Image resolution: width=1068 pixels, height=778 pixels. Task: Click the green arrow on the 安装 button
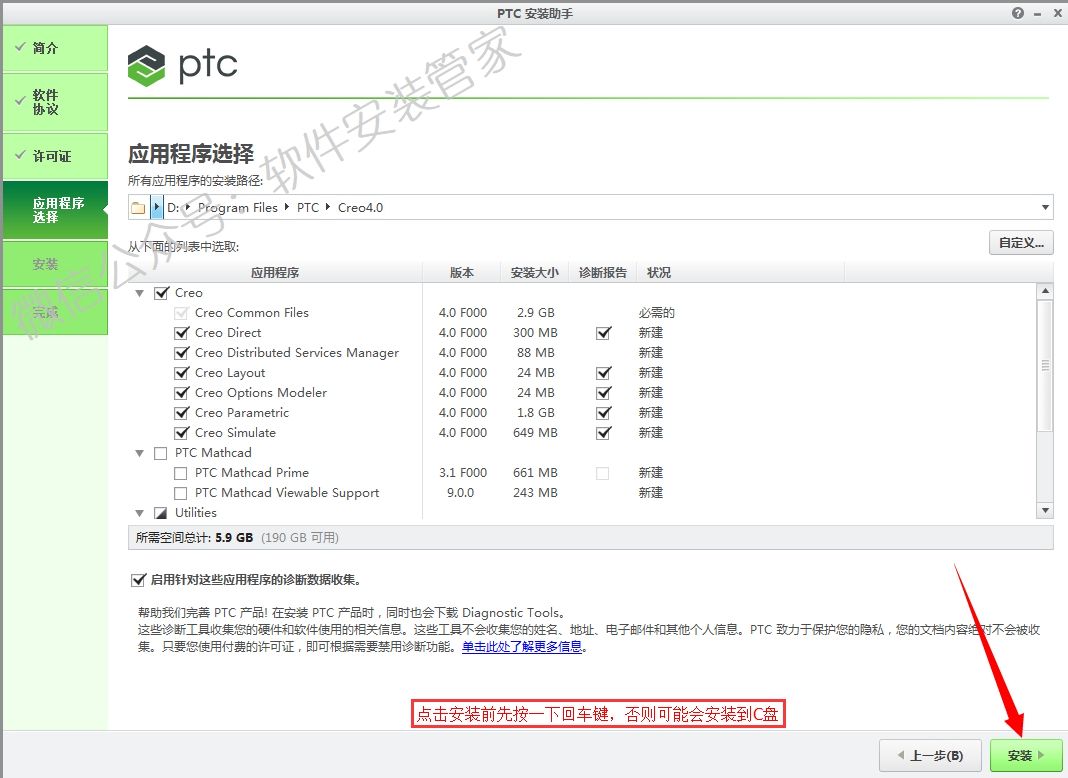coord(1039,756)
